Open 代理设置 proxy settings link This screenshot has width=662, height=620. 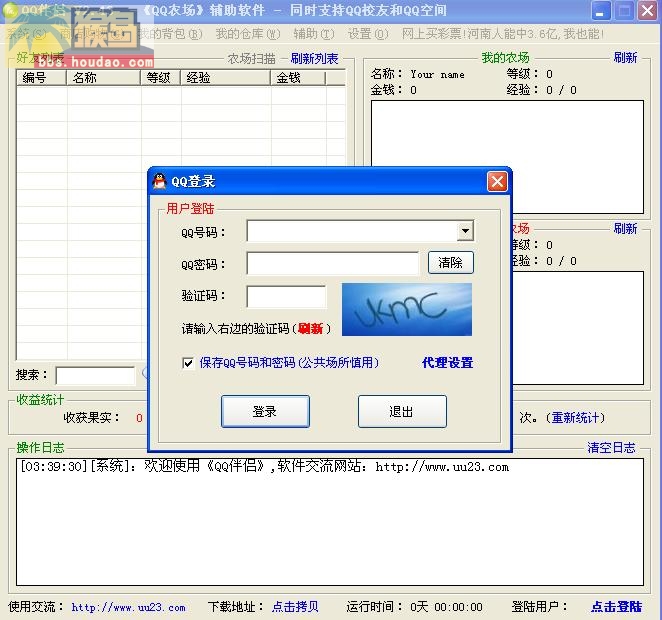pyautogui.click(x=448, y=363)
